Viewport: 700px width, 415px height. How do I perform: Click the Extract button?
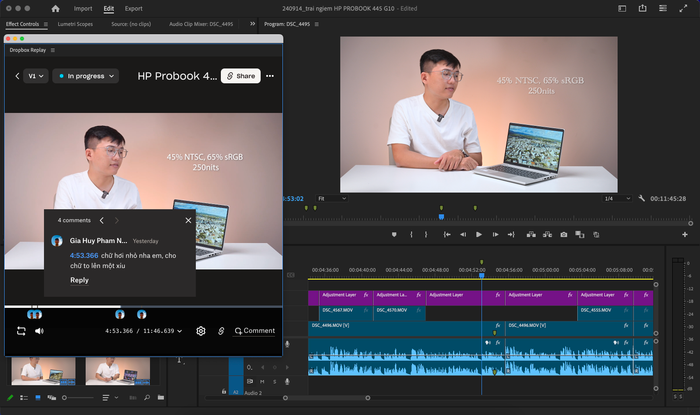coord(547,234)
